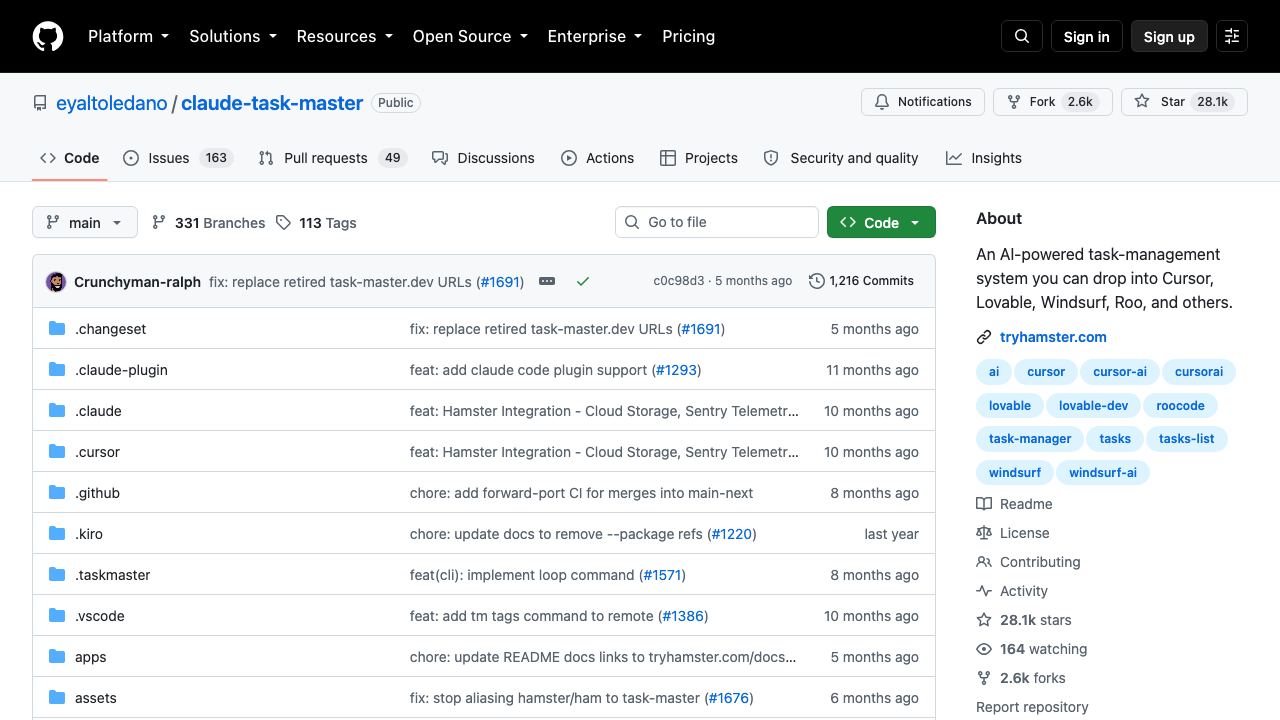
Task: Open the main branch selector dropdown
Action: 84,222
